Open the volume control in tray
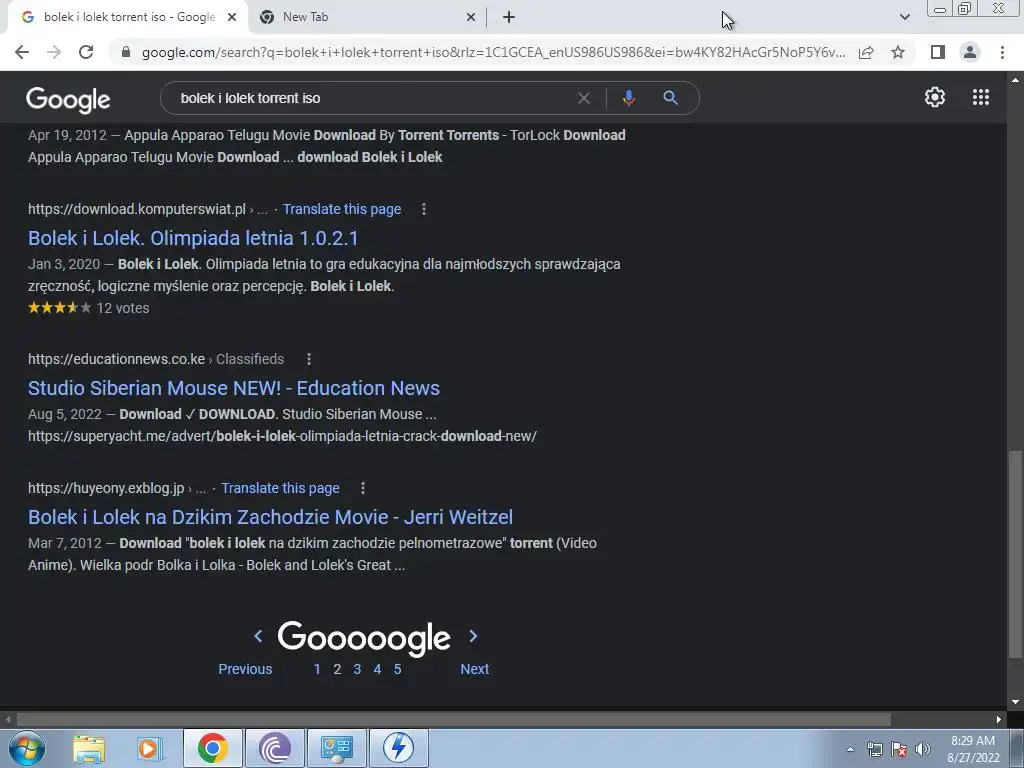This screenshot has width=1024, height=768. point(923,749)
